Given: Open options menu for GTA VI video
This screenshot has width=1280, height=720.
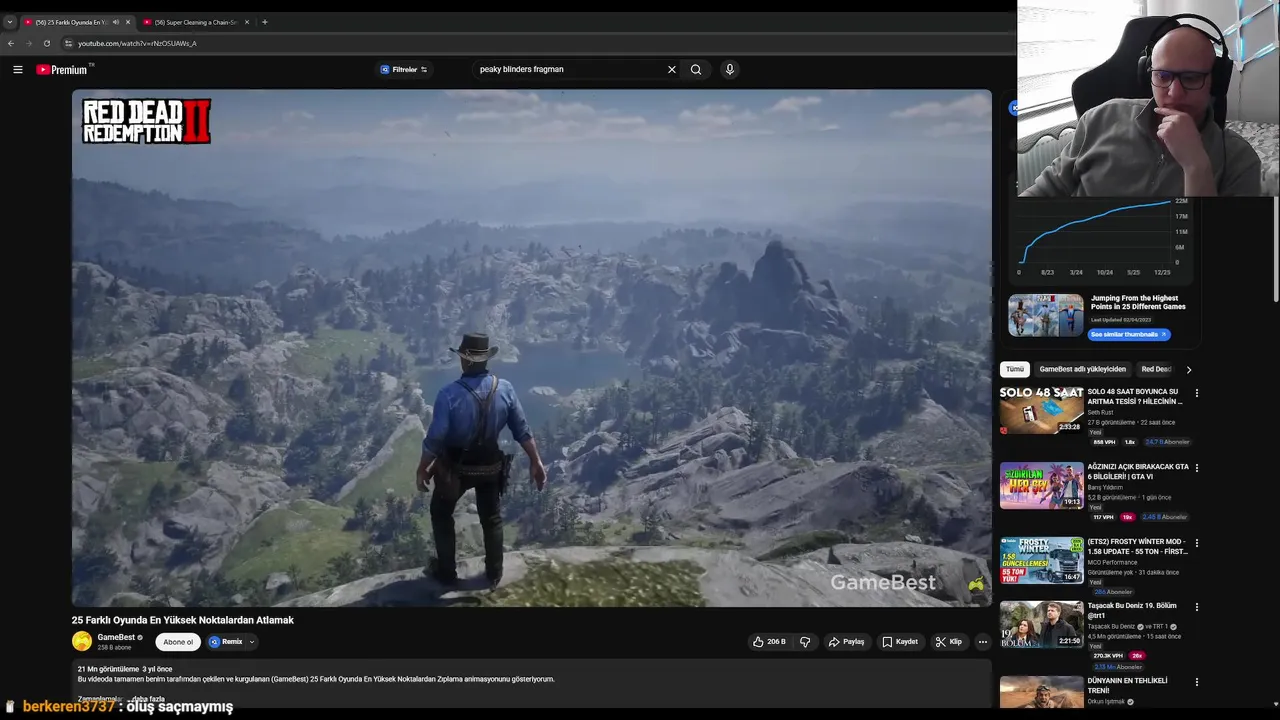Looking at the screenshot, I should pyautogui.click(x=1197, y=468).
